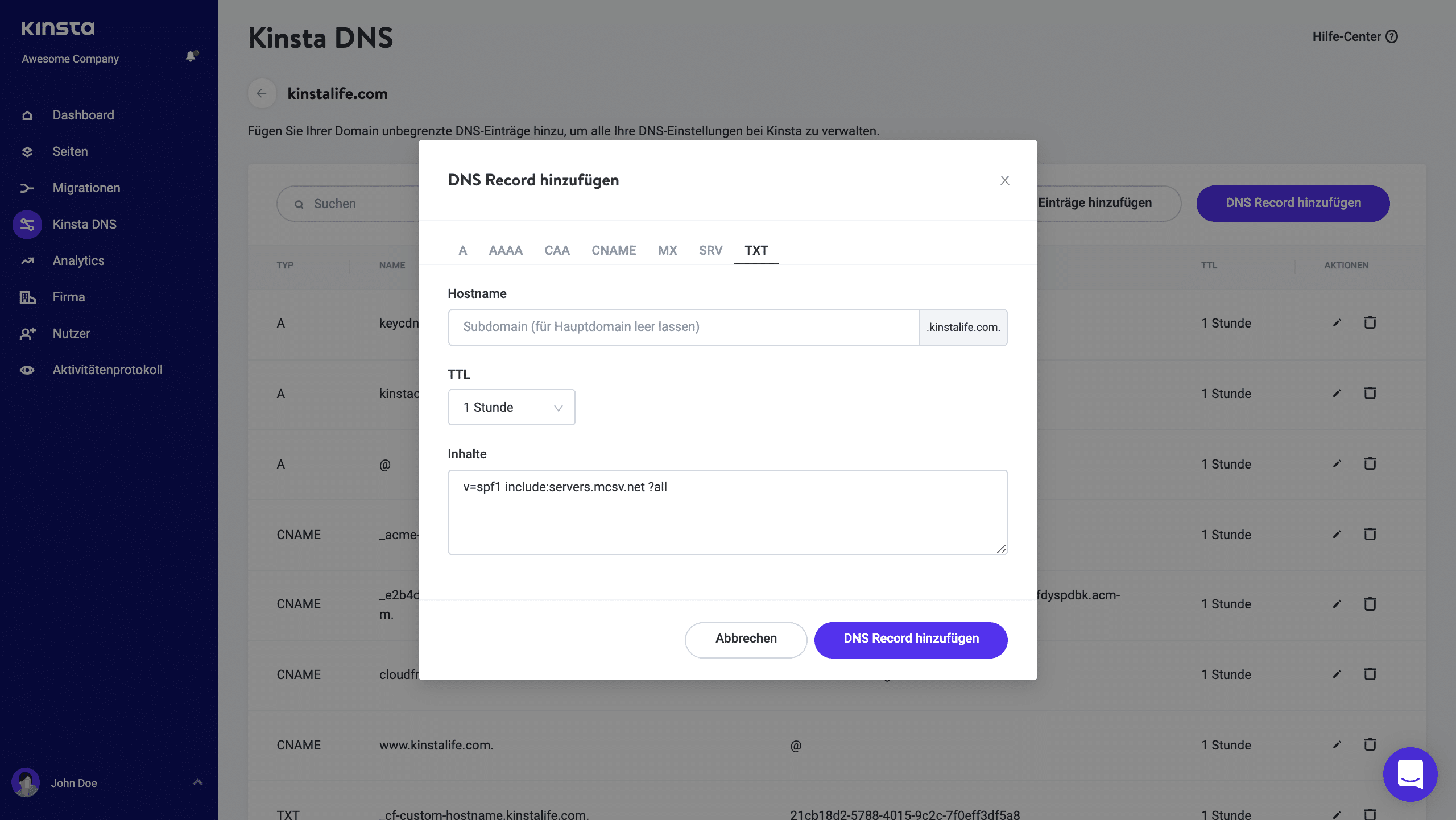Edit the keycdn A record
1456x820 pixels.
click(x=1337, y=323)
